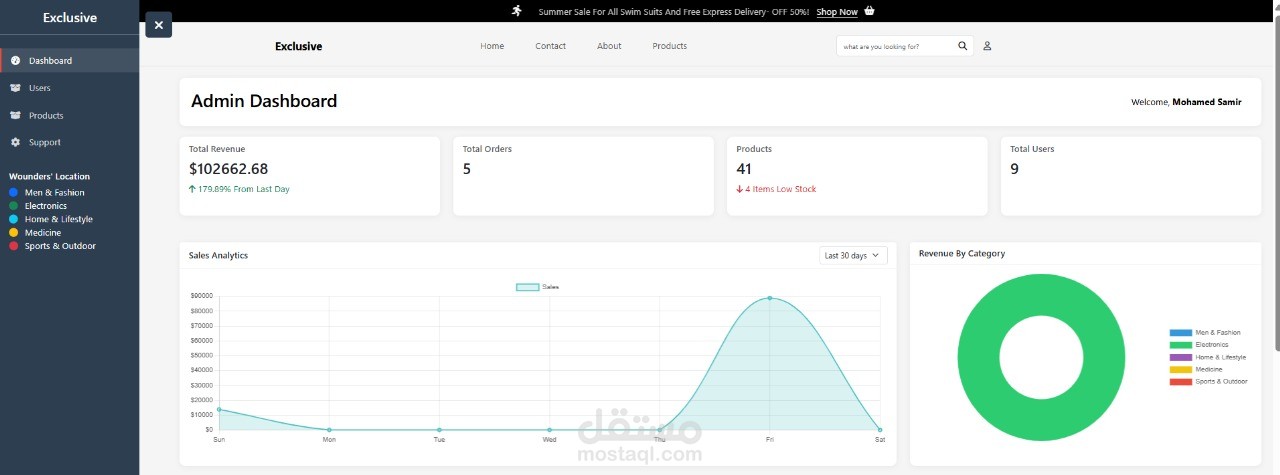Click the Sales Analytics title
This screenshot has width=1280, height=475.
point(218,255)
